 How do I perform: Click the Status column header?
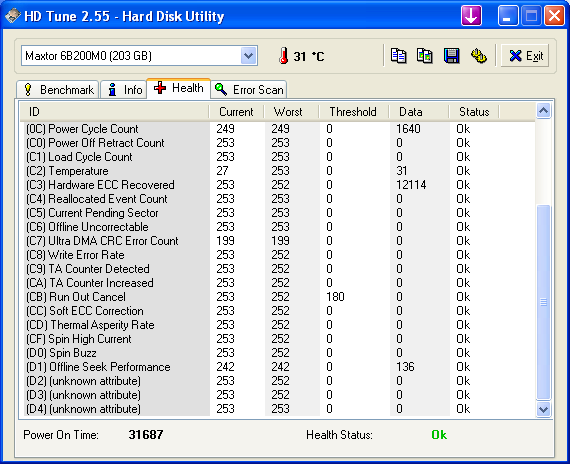[474, 112]
